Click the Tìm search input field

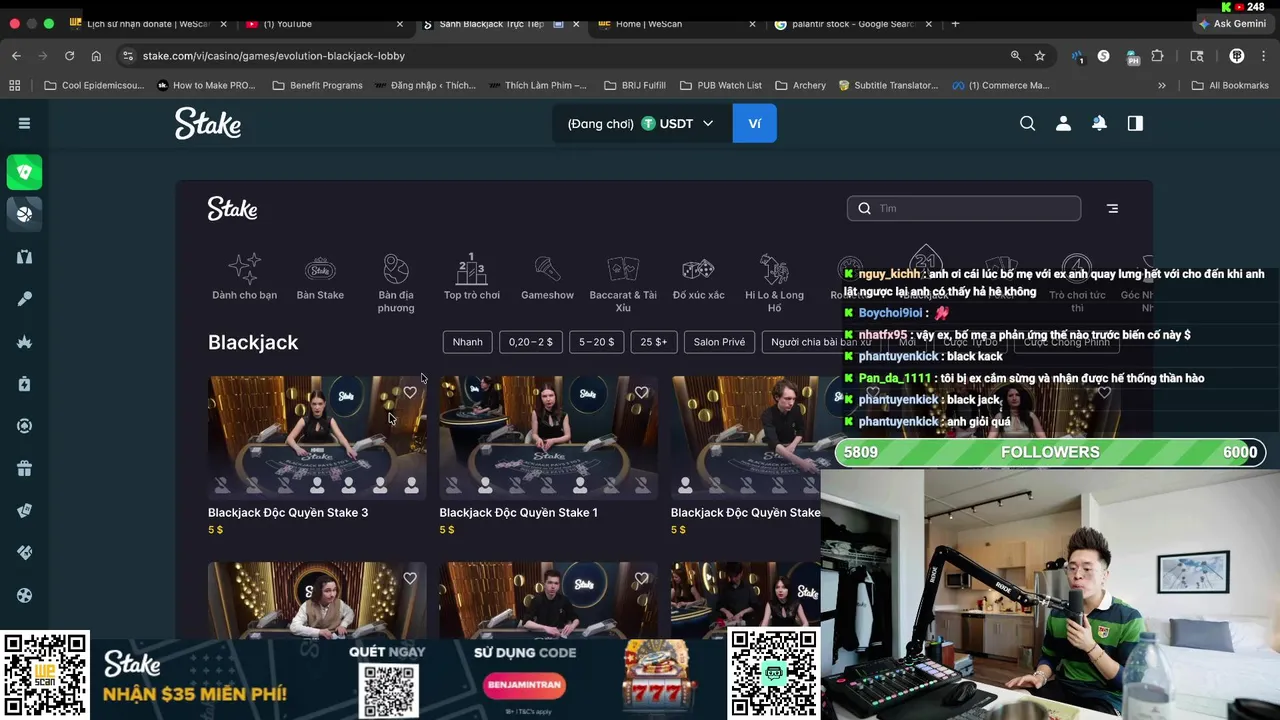pos(964,208)
